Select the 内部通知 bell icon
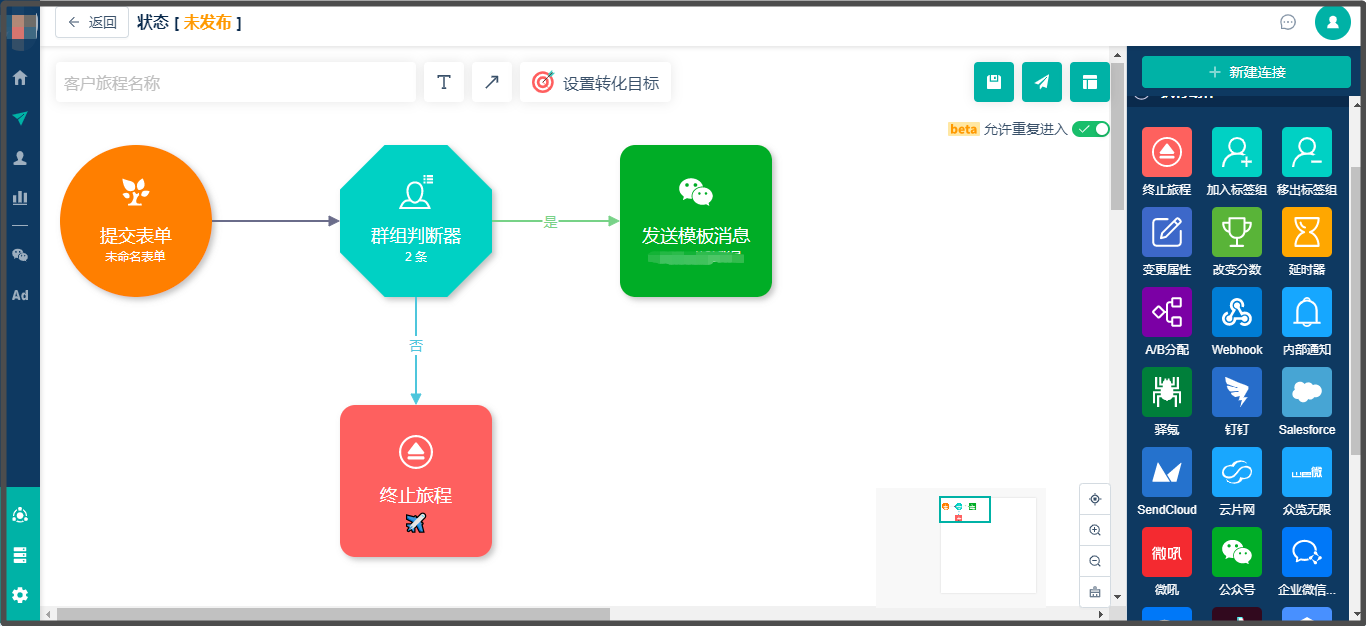The width and height of the screenshot is (1366, 626). pos(1307,312)
